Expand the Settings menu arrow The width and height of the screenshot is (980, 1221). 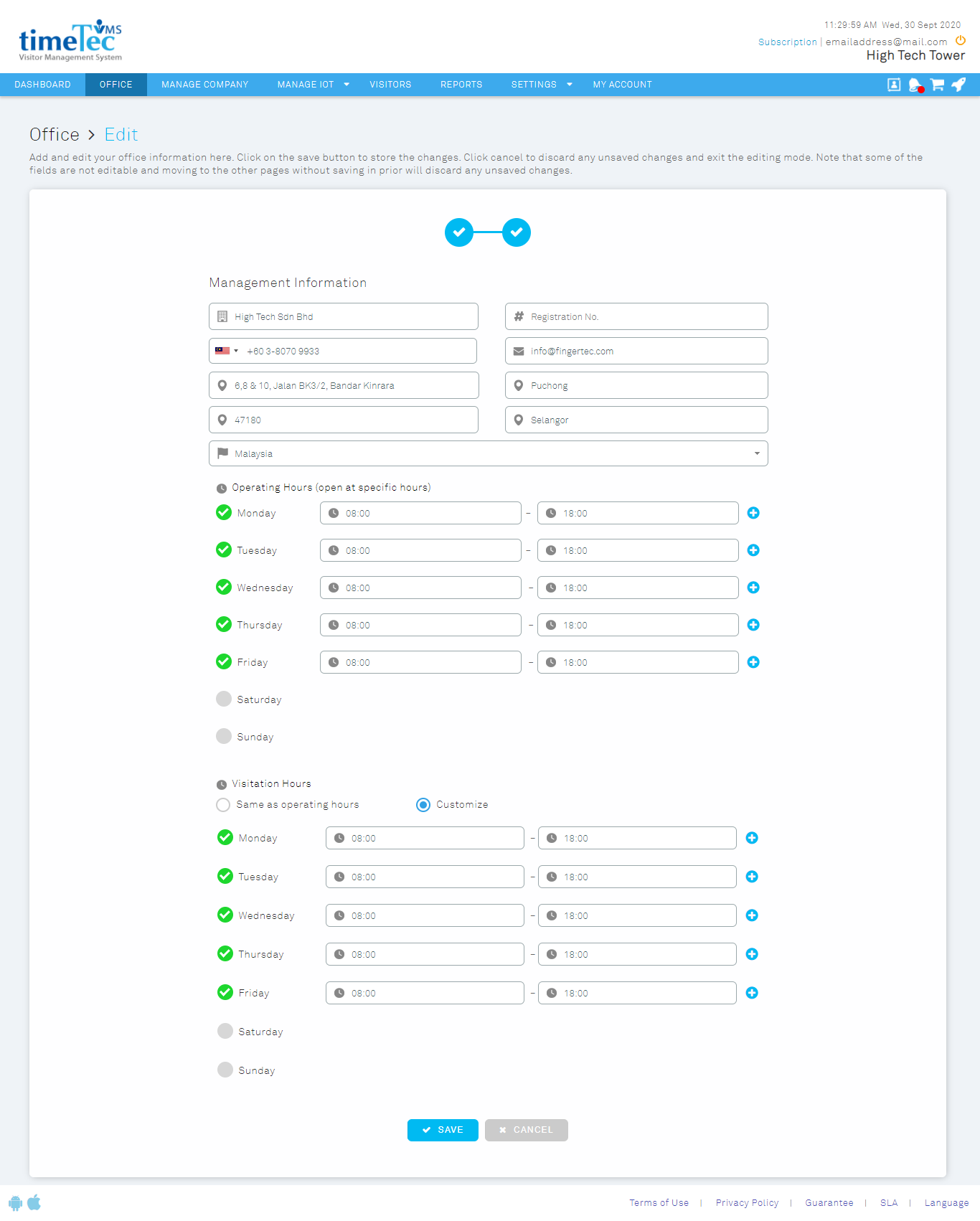pos(570,85)
